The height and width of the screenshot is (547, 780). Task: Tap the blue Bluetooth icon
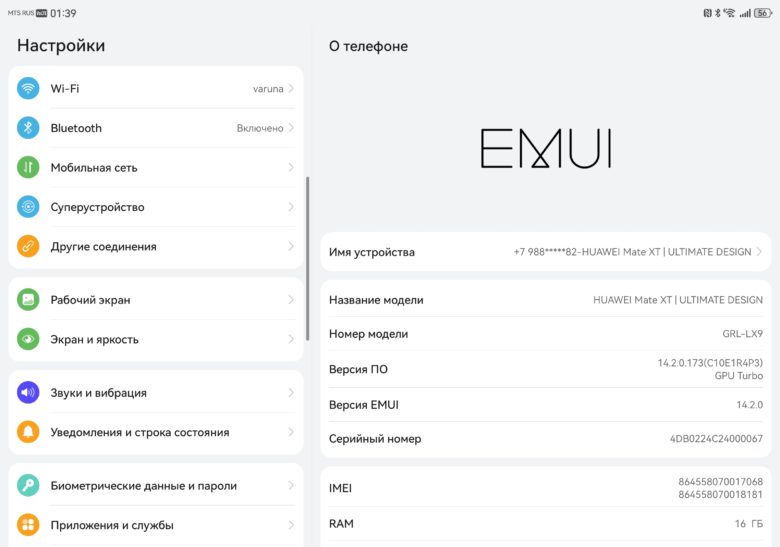pos(28,128)
